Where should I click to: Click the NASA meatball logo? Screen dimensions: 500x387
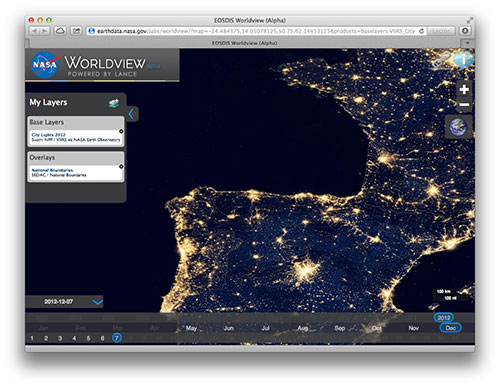tap(45, 65)
